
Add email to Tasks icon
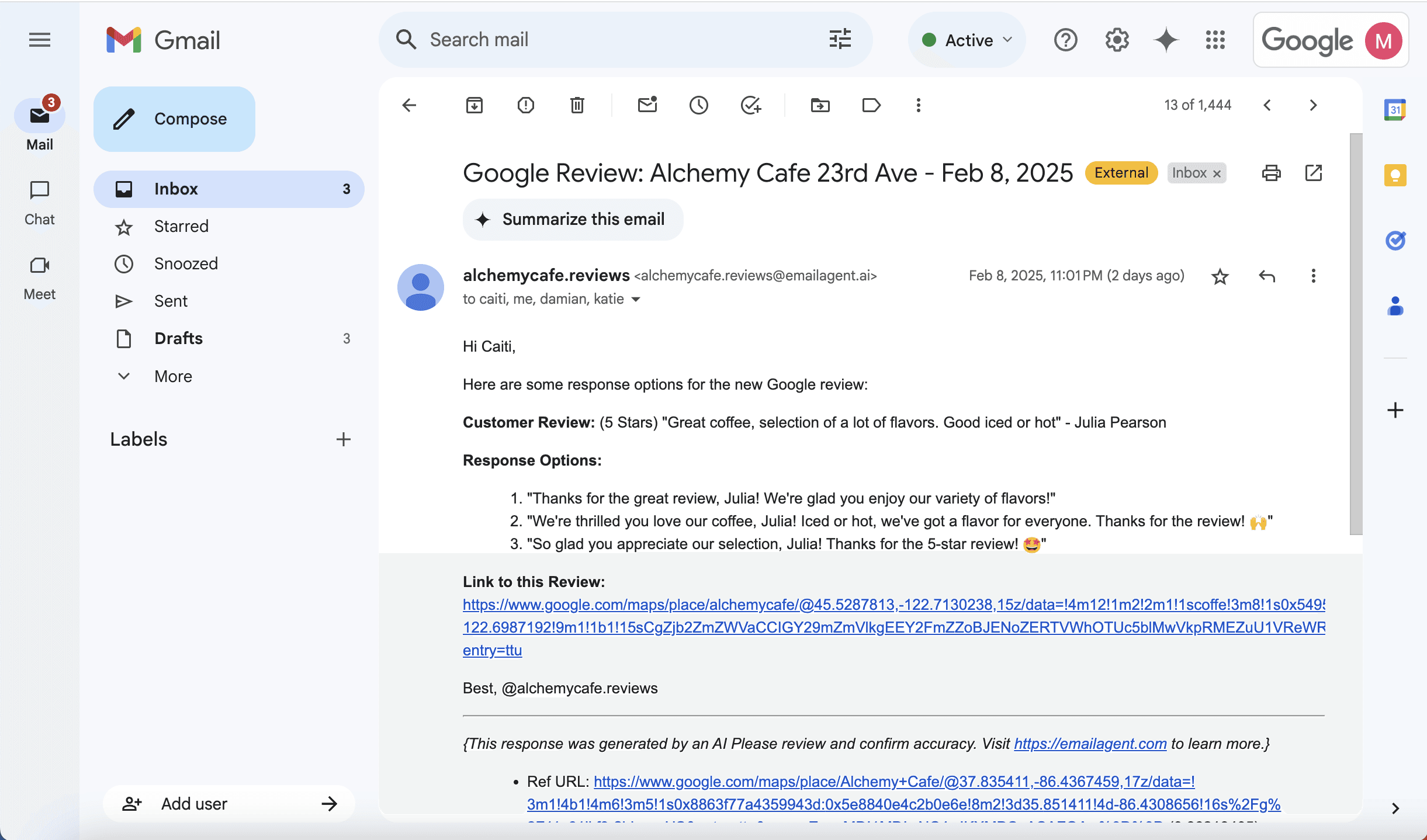[x=750, y=105]
